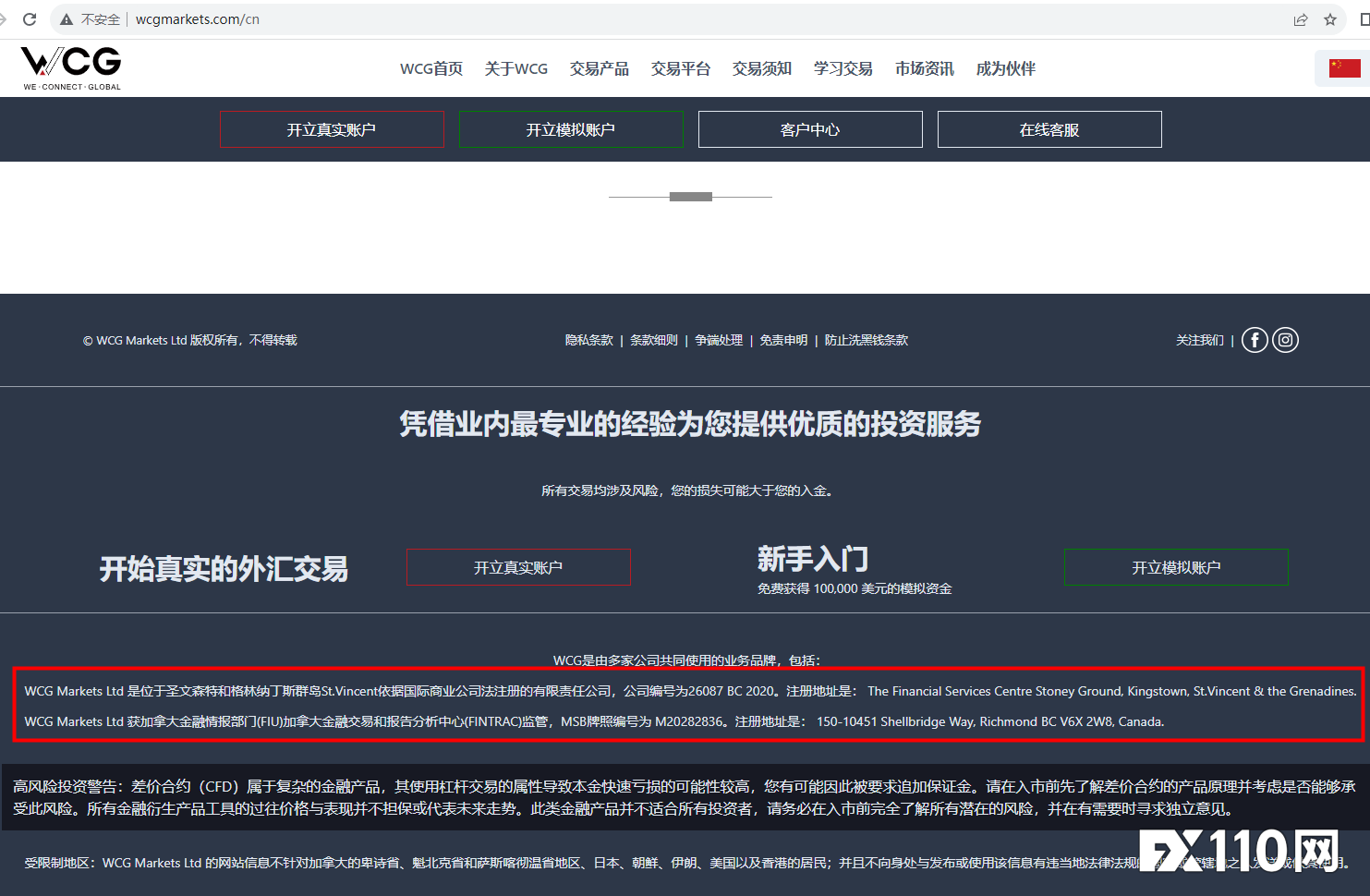Bookmark the page with the star icon
Screen dimensions: 1370x896
(x=1330, y=19)
